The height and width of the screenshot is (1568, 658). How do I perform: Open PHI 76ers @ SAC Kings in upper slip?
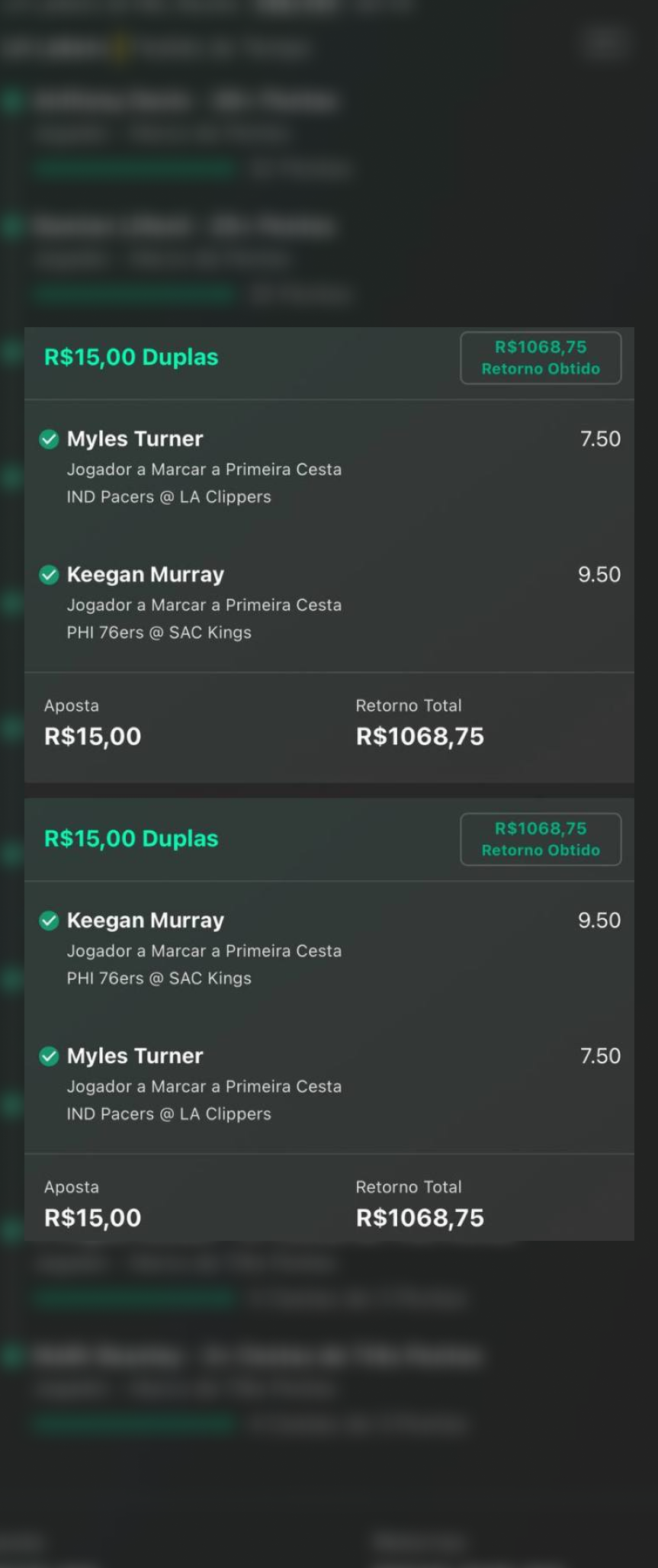point(159,633)
